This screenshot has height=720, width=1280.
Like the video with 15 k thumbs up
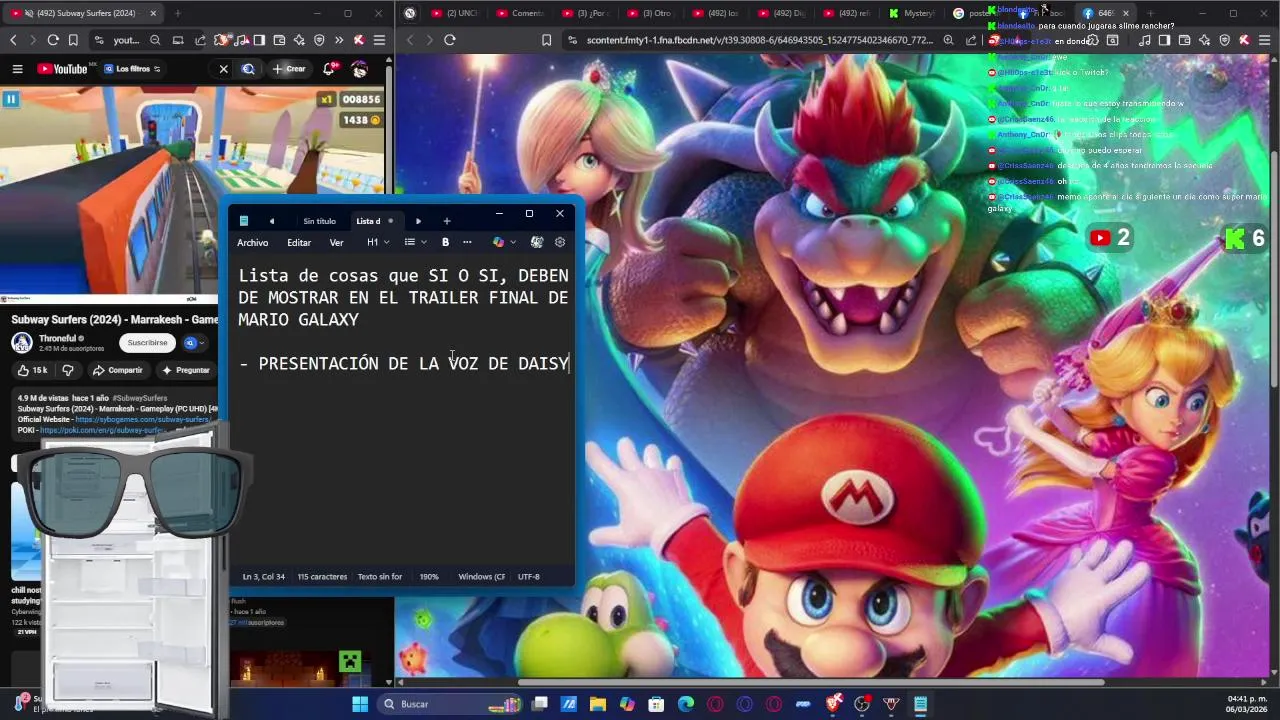click(32, 370)
